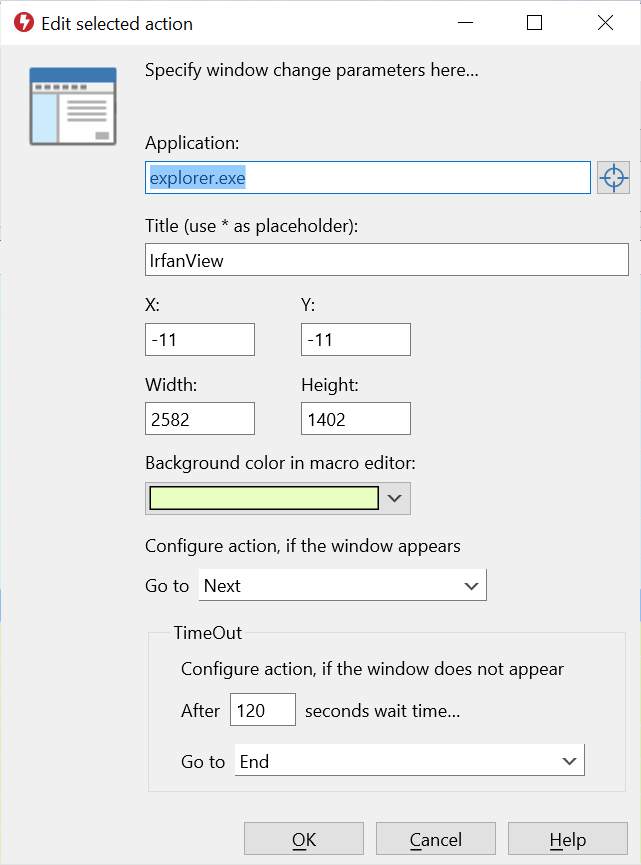This screenshot has height=865, width=641.
Task: Expand the background color dropdown arrow
Action: [394, 498]
